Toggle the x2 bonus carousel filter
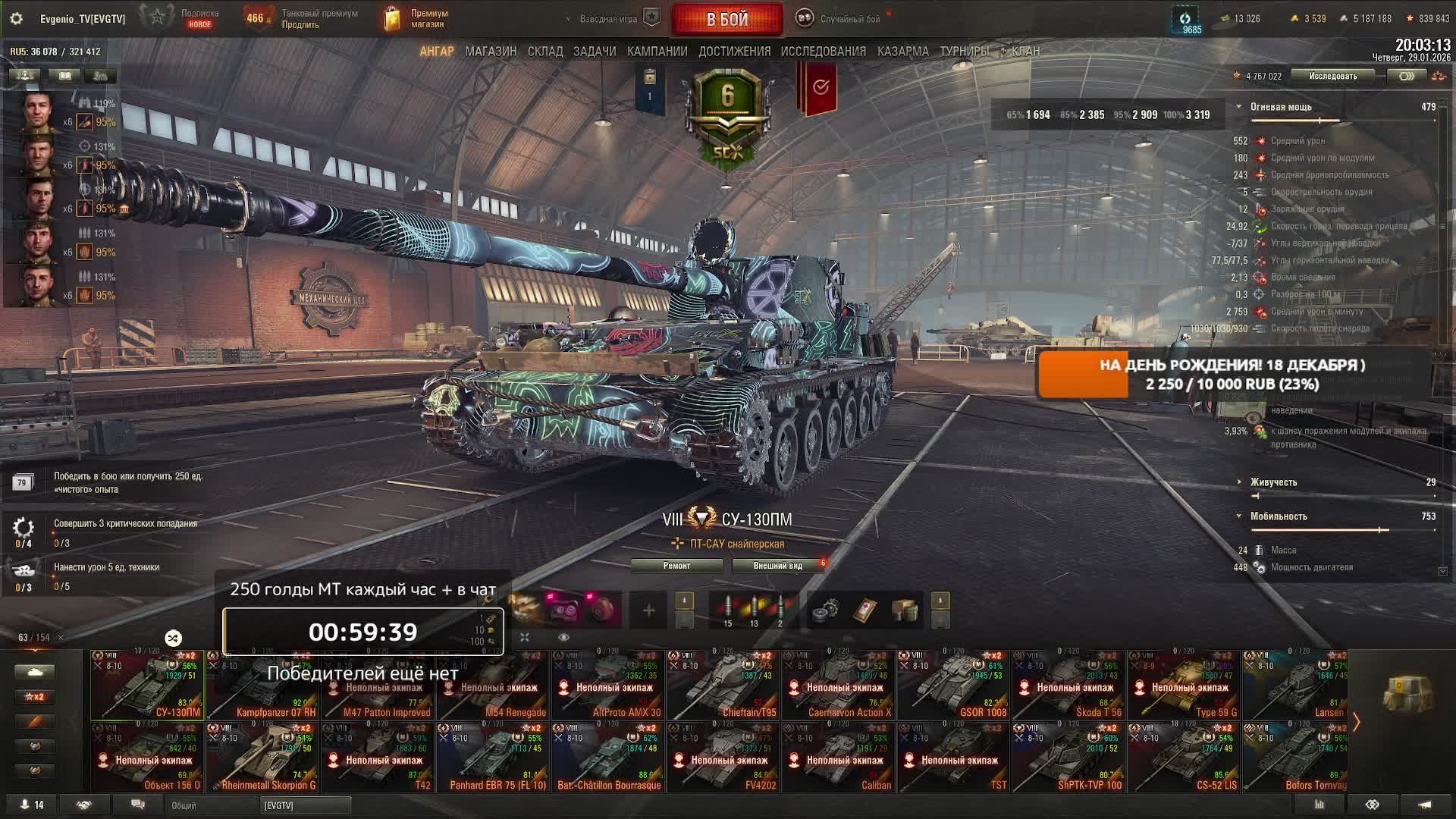 (x=35, y=697)
